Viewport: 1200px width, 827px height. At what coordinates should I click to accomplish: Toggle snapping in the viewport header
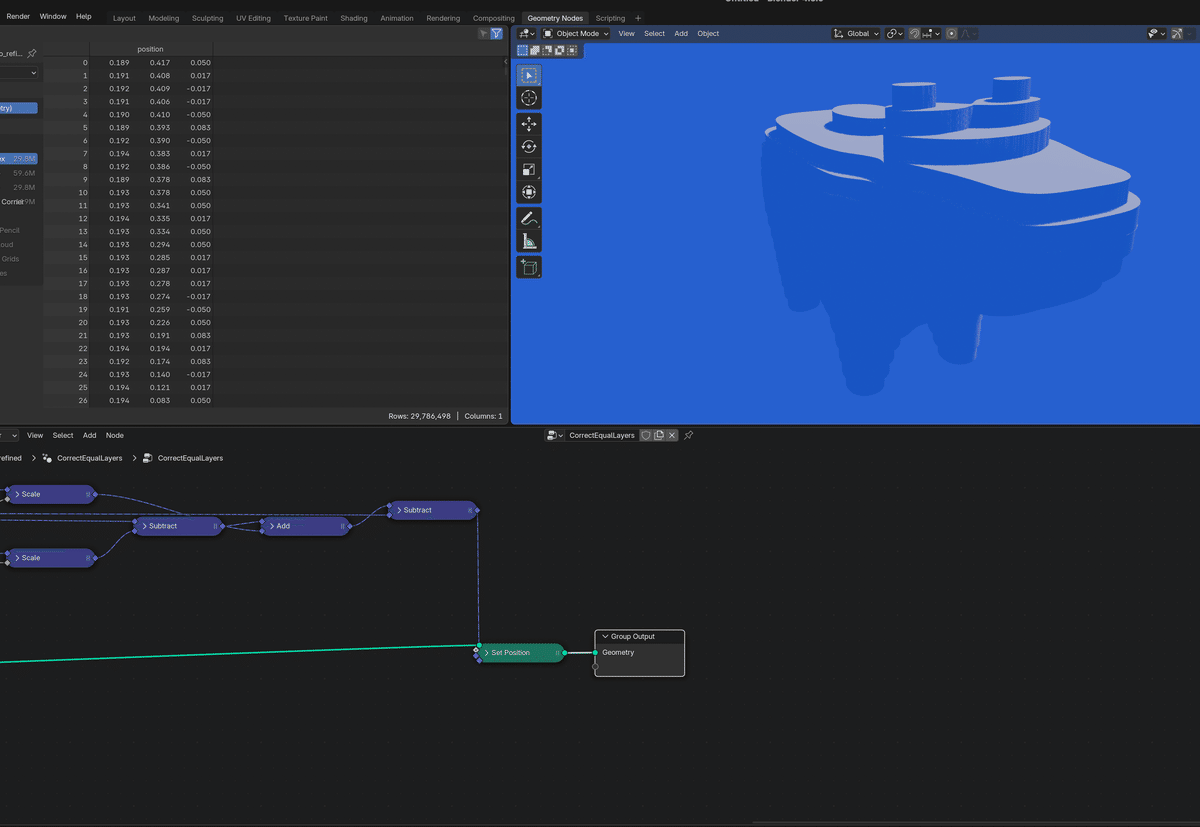[x=914, y=34]
